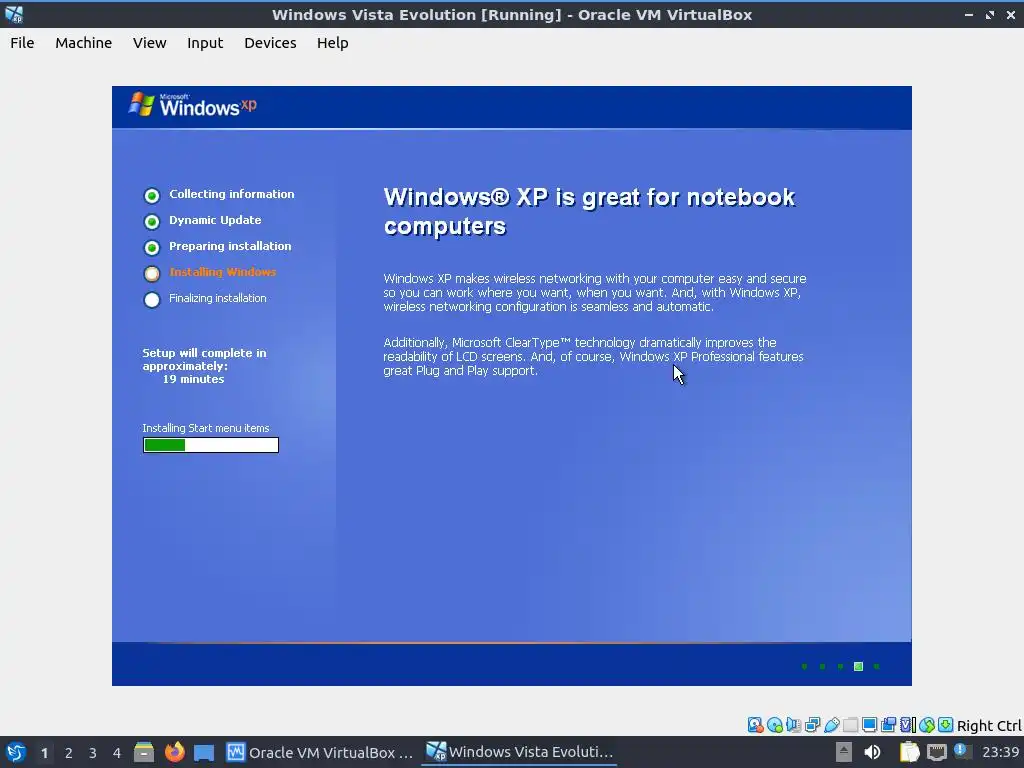Click the Dynamic Update step bullet
The height and width of the screenshot is (768, 1024).
[152, 221]
